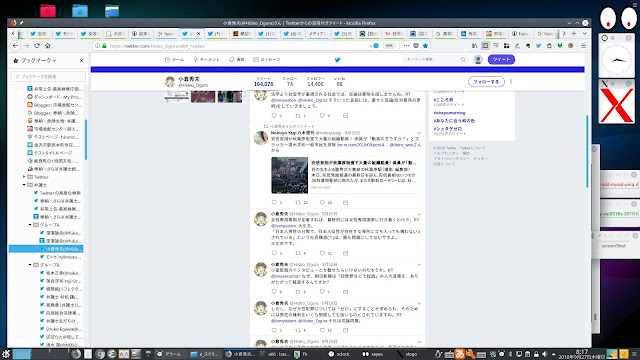Click the Firefox home icon

48,46
